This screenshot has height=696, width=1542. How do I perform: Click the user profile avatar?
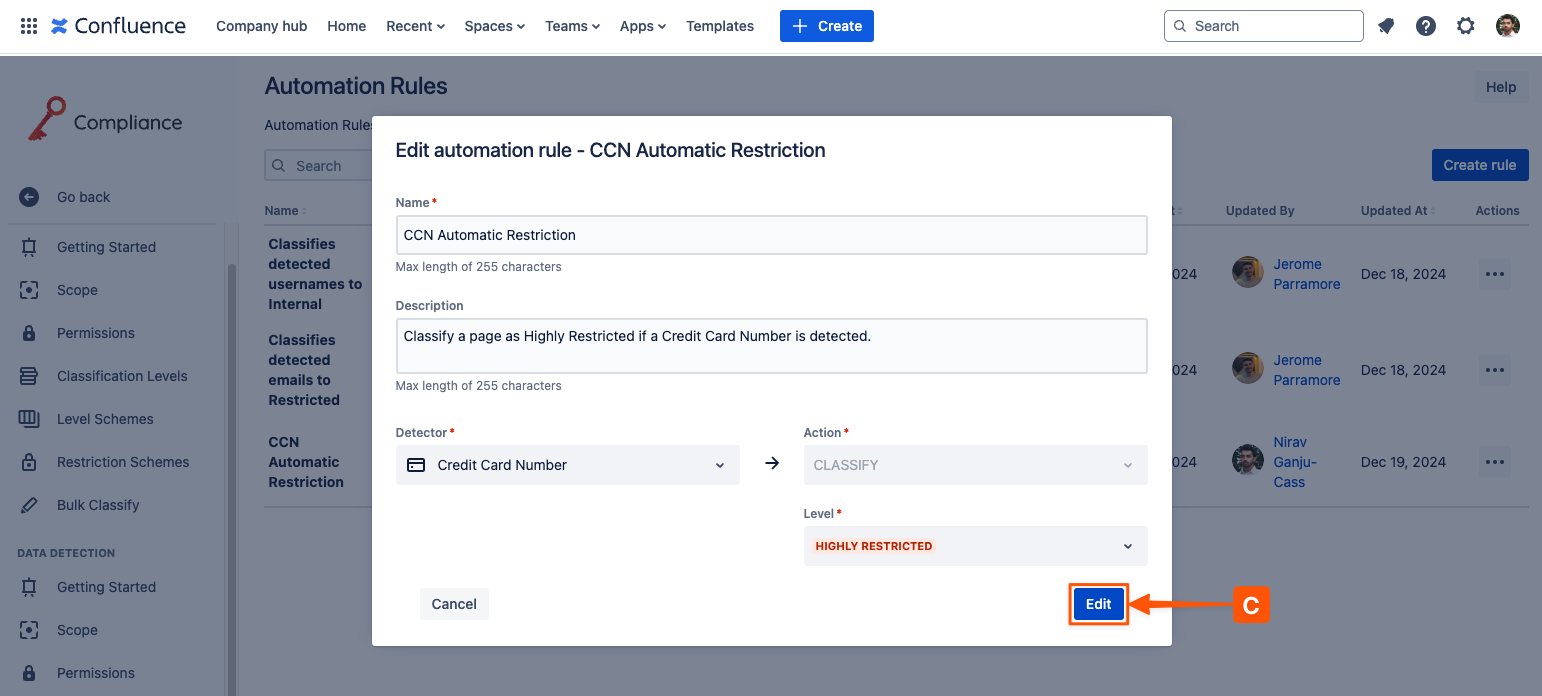coord(1507,26)
